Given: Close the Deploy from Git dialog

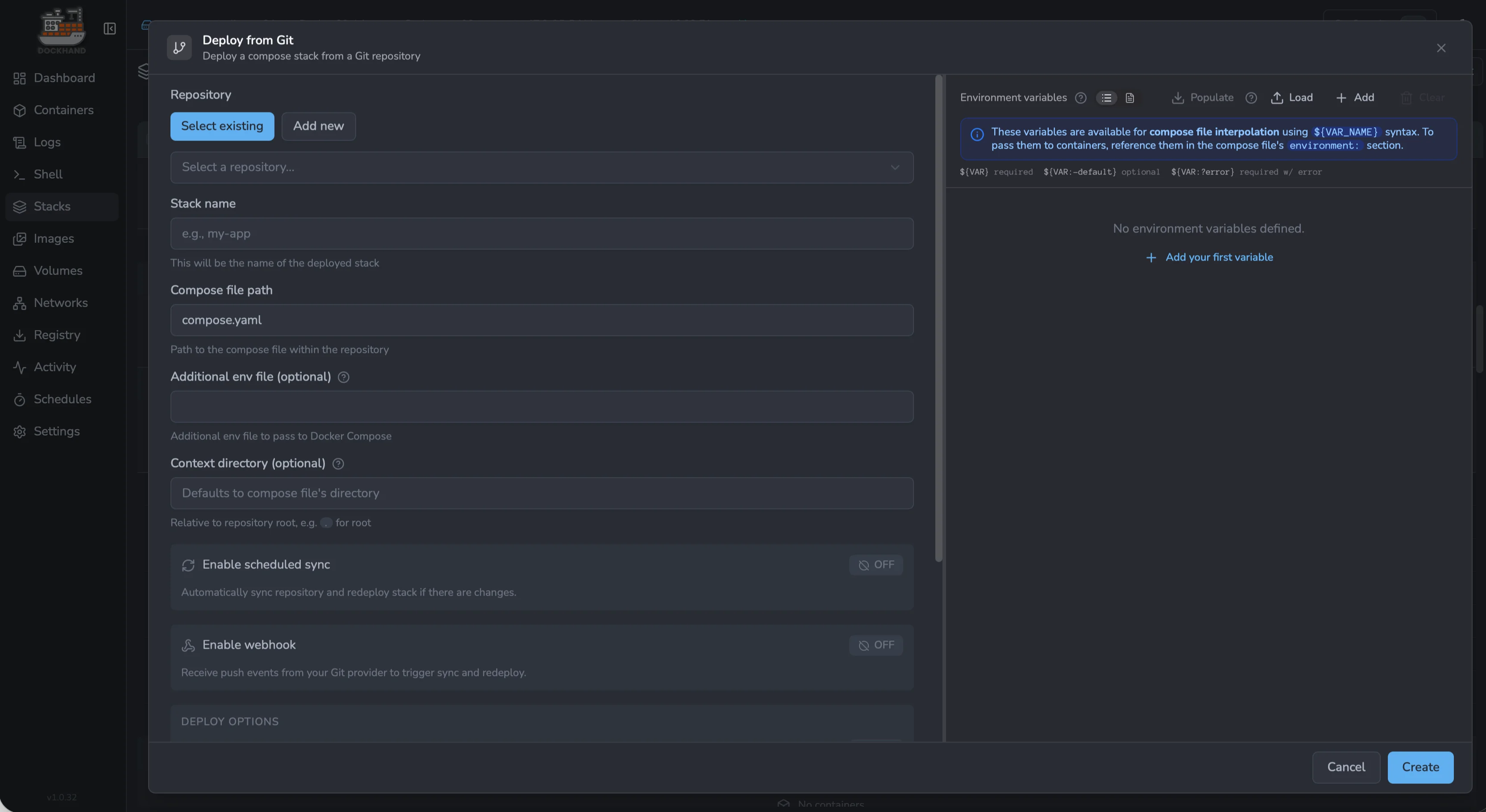Looking at the screenshot, I should click(x=1441, y=48).
